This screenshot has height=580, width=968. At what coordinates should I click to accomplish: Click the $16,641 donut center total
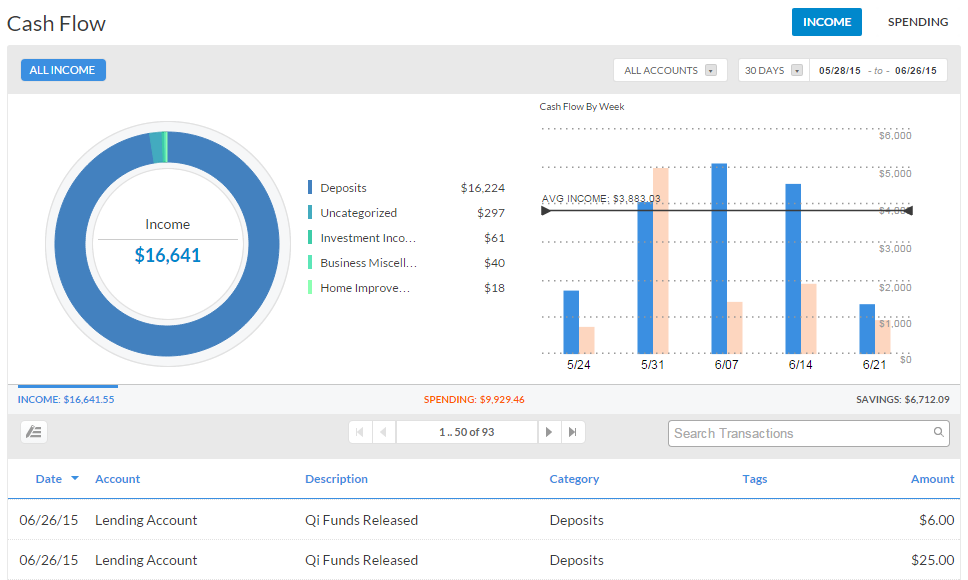click(x=168, y=255)
